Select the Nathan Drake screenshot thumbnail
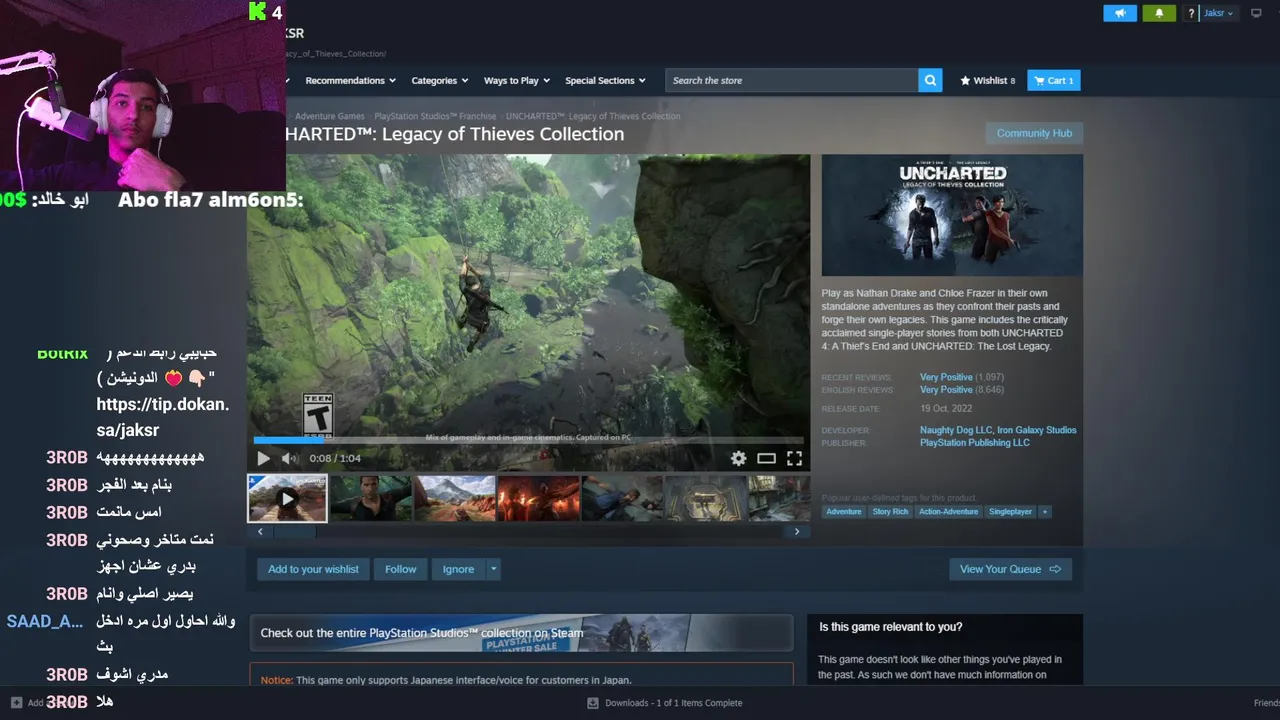Image resolution: width=1280 pixels, height=720 pixels. (371, 498)
